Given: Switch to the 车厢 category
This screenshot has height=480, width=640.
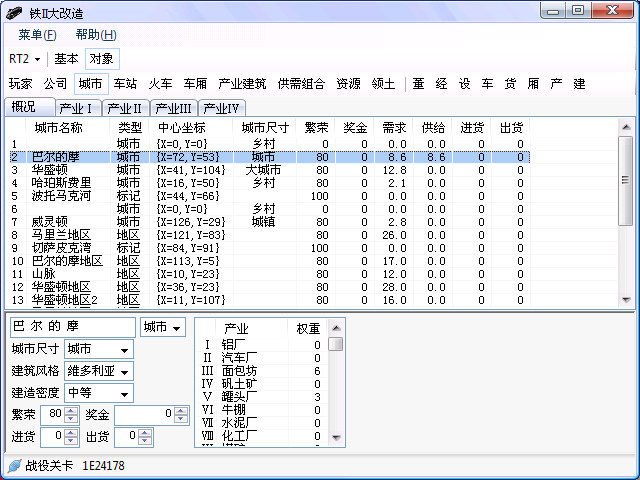Looking at the screenshot, I should [x=195, y=84].
